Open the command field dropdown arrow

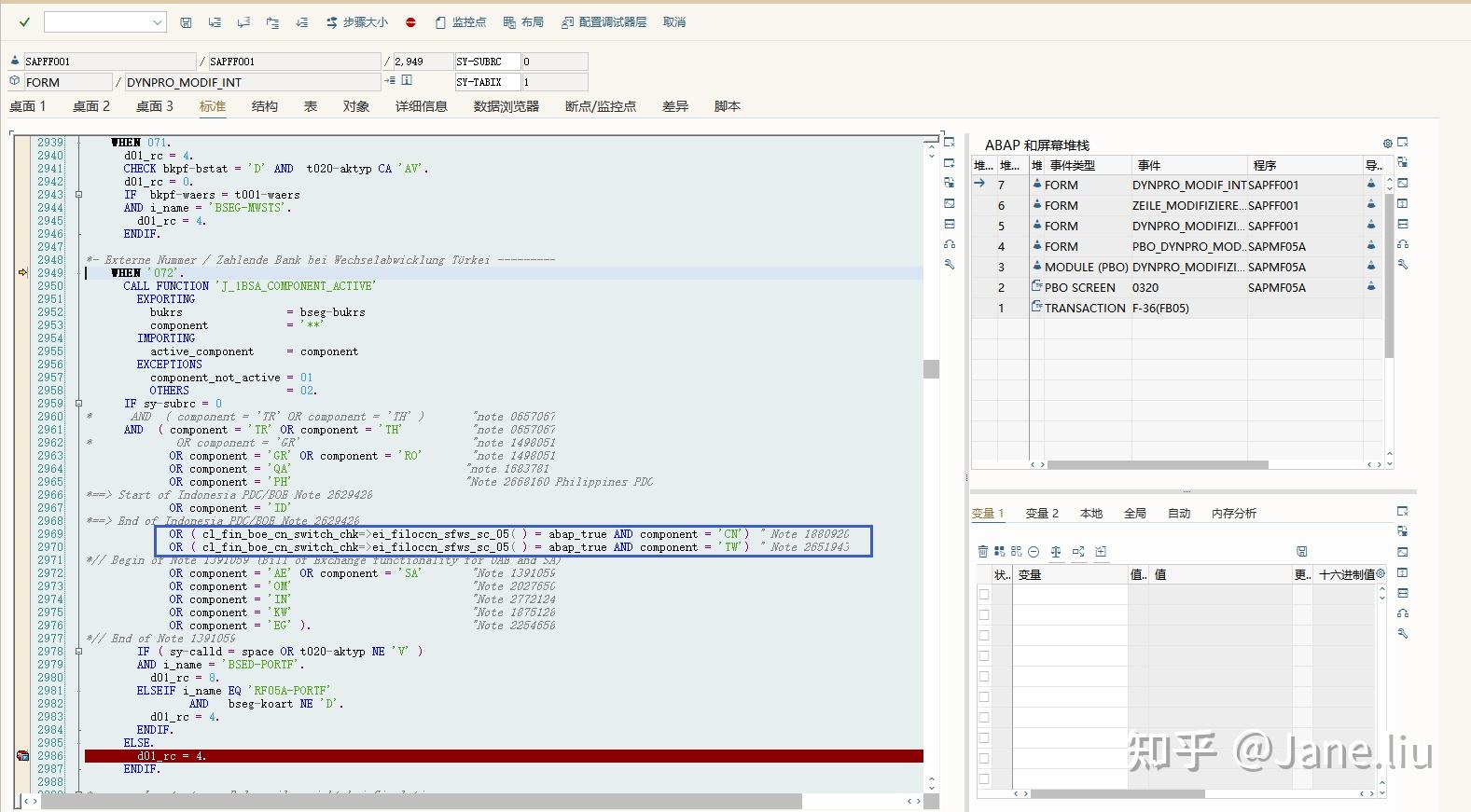pos(157,22)
